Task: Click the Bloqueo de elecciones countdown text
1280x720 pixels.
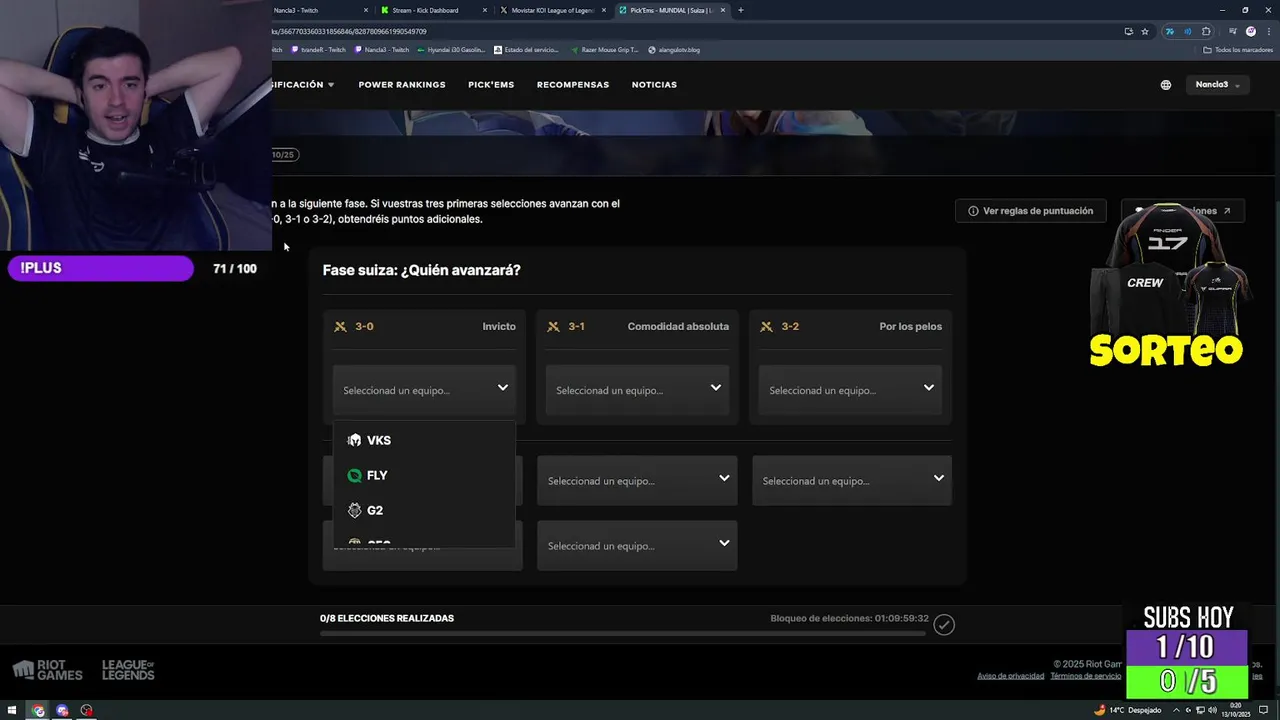Action: tap(849, 619)
